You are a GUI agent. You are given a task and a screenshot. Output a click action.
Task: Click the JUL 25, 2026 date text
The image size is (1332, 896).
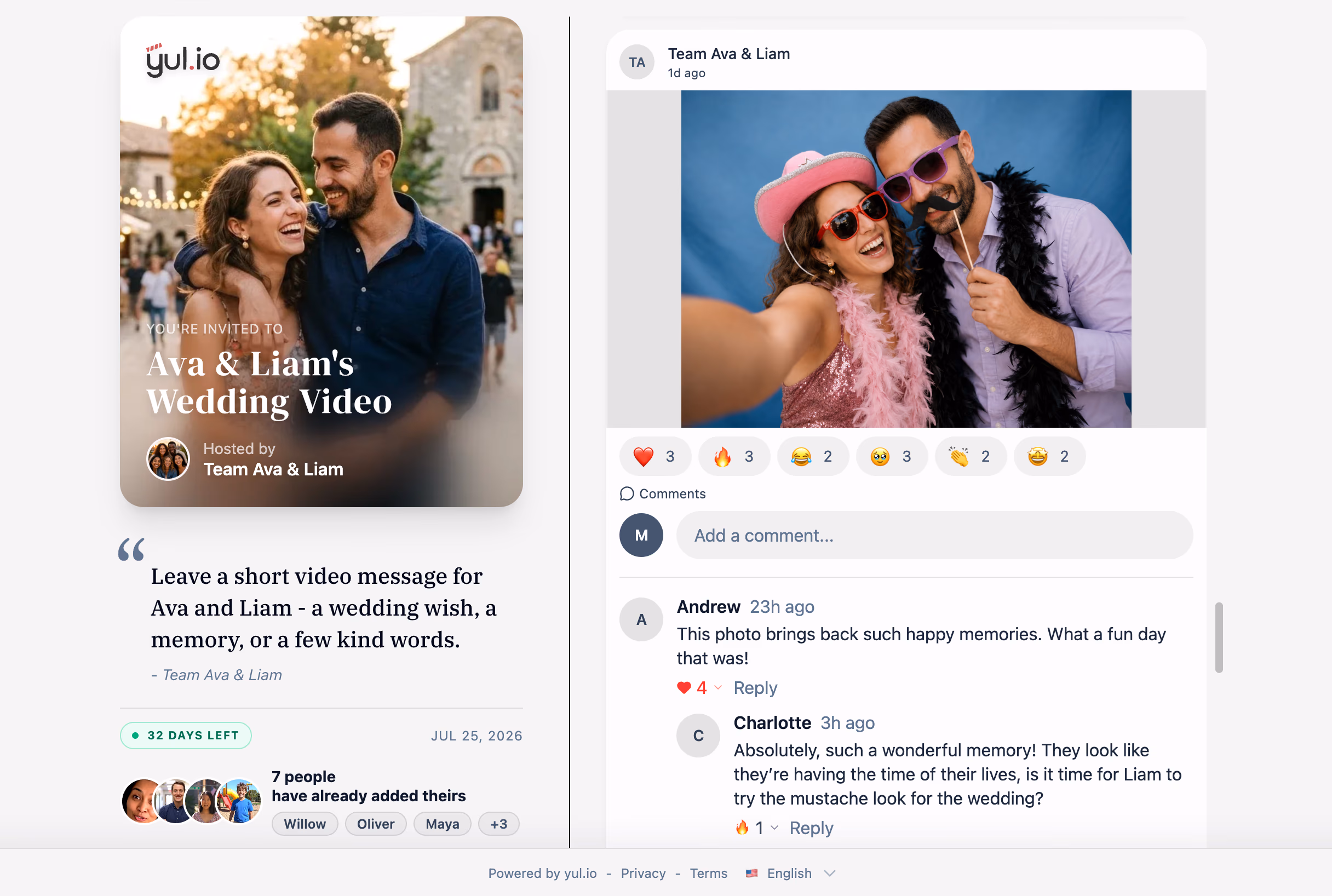tap(476, 736)
